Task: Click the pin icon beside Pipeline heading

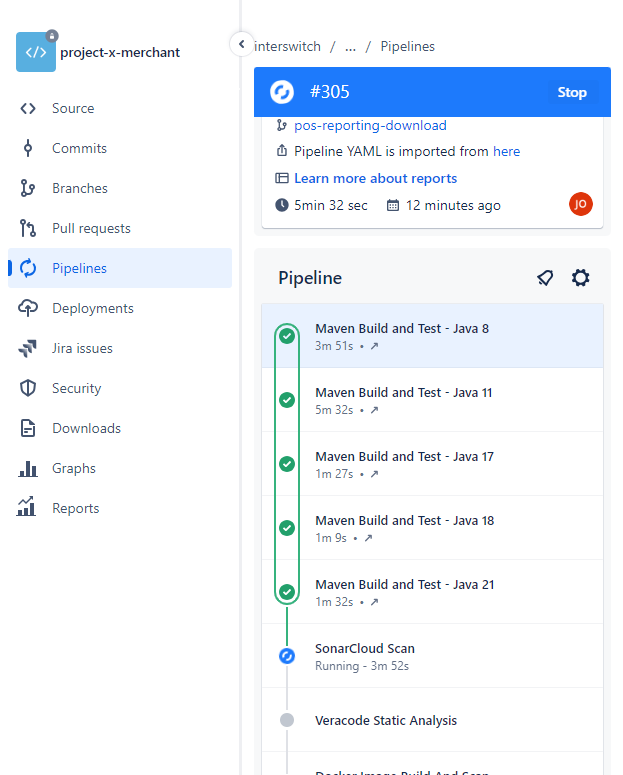Action: pos(545,278)
